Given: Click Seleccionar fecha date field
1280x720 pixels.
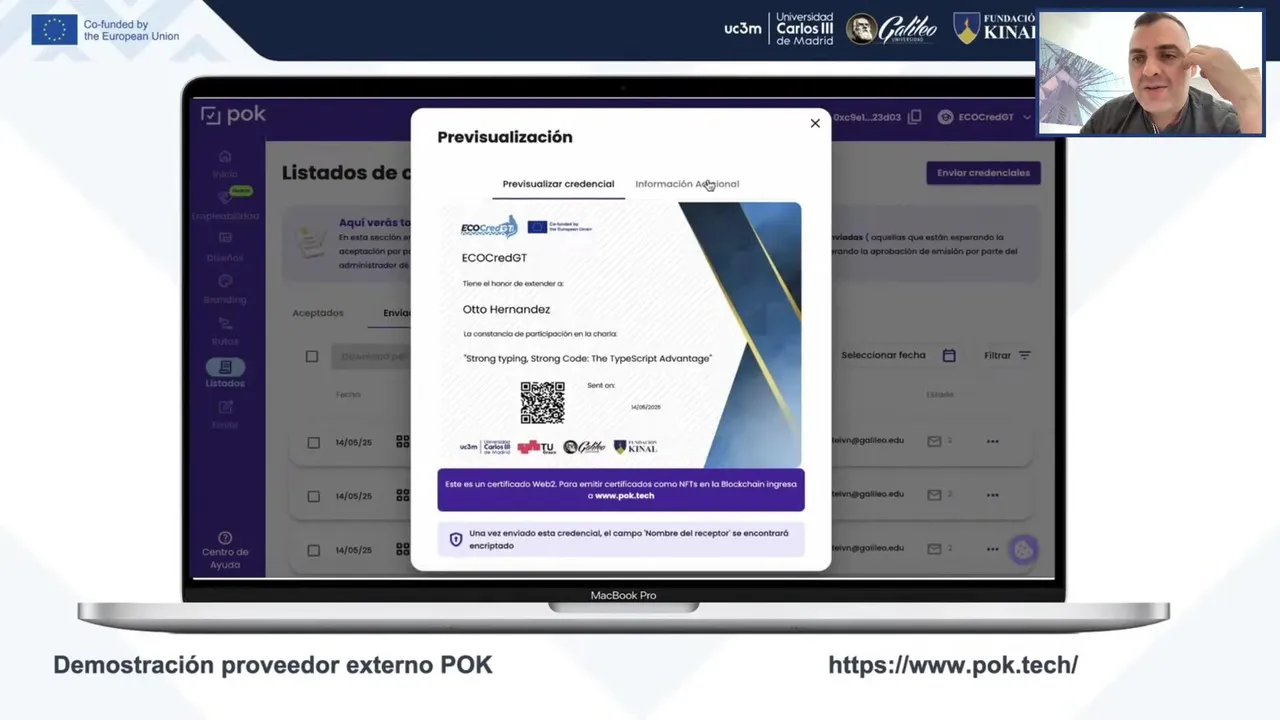Looking at the screenshot, I should click(x=898, y=355).
